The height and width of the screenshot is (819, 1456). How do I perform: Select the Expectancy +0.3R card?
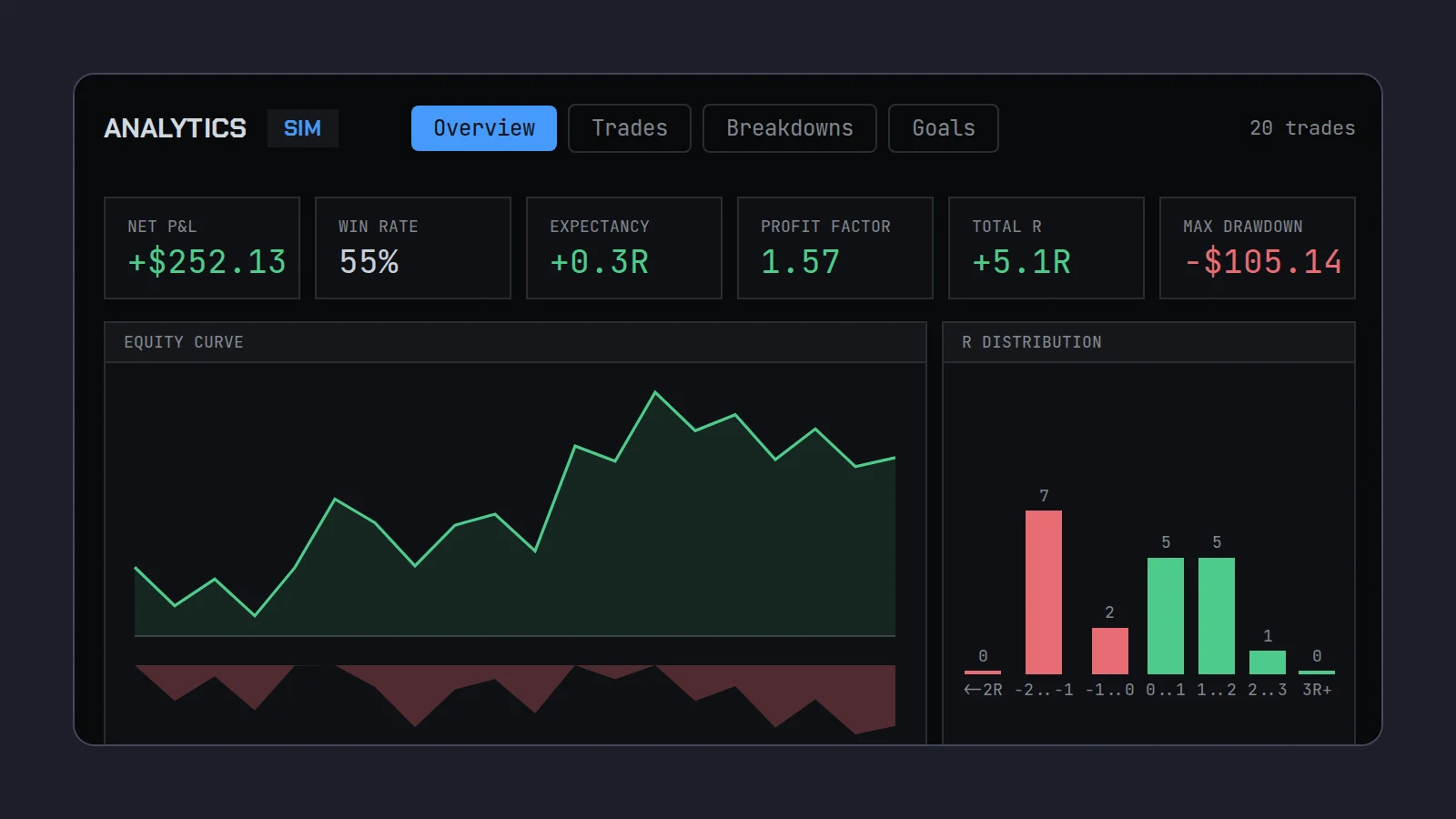624,248
